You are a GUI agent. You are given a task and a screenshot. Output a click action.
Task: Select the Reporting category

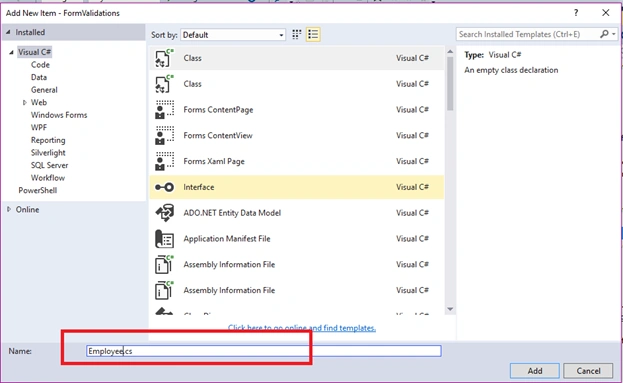tap(48, 140)
